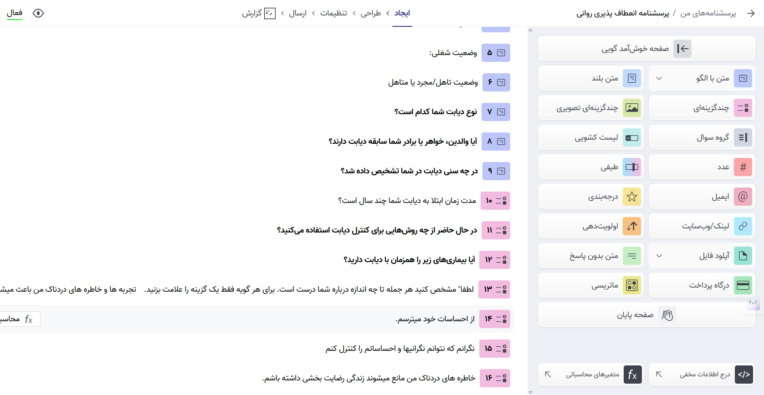Viewport: 764px width, 395px height.
Task: Add a لینک/وب‌سایت link field icon
Action: (743, 226)
